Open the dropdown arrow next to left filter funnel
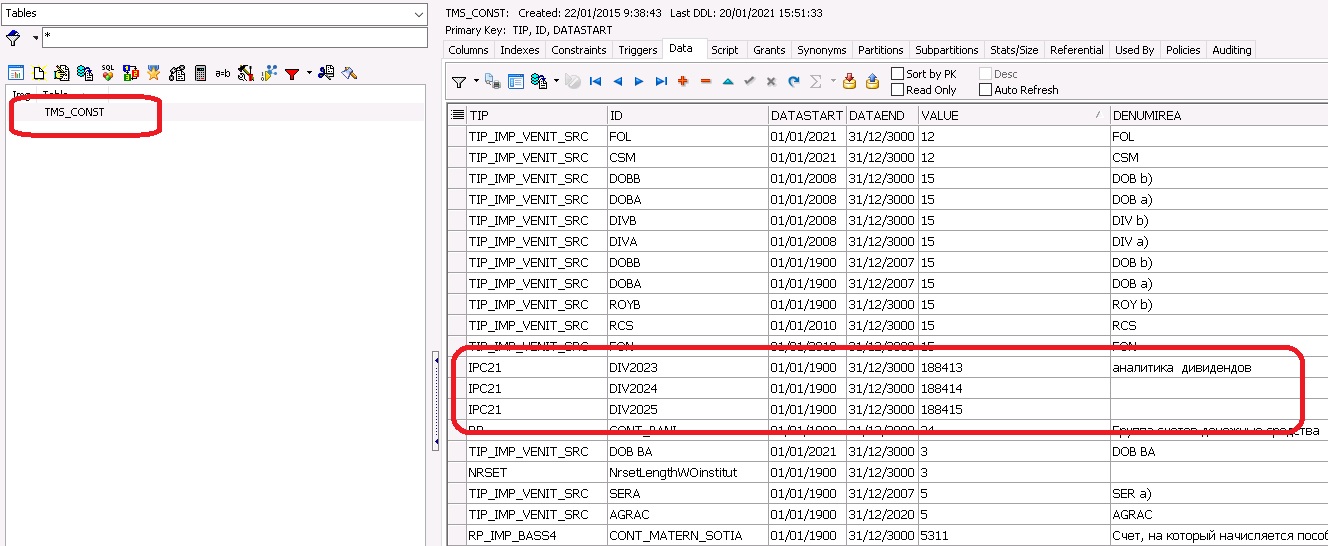1328x546 pixels. [x=35, y=38]
